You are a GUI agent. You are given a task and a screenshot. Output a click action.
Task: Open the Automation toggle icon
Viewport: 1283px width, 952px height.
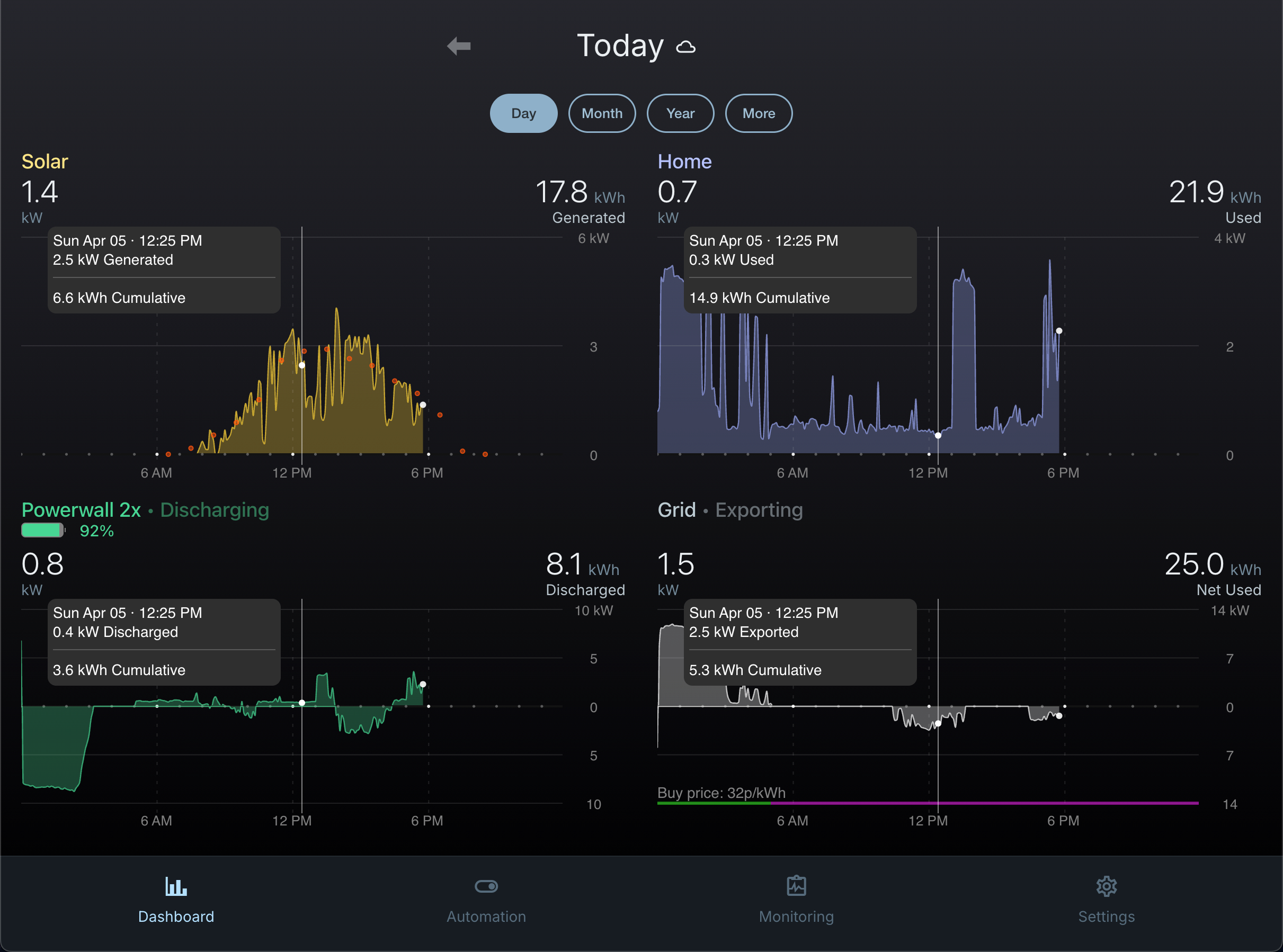(486, 886)
